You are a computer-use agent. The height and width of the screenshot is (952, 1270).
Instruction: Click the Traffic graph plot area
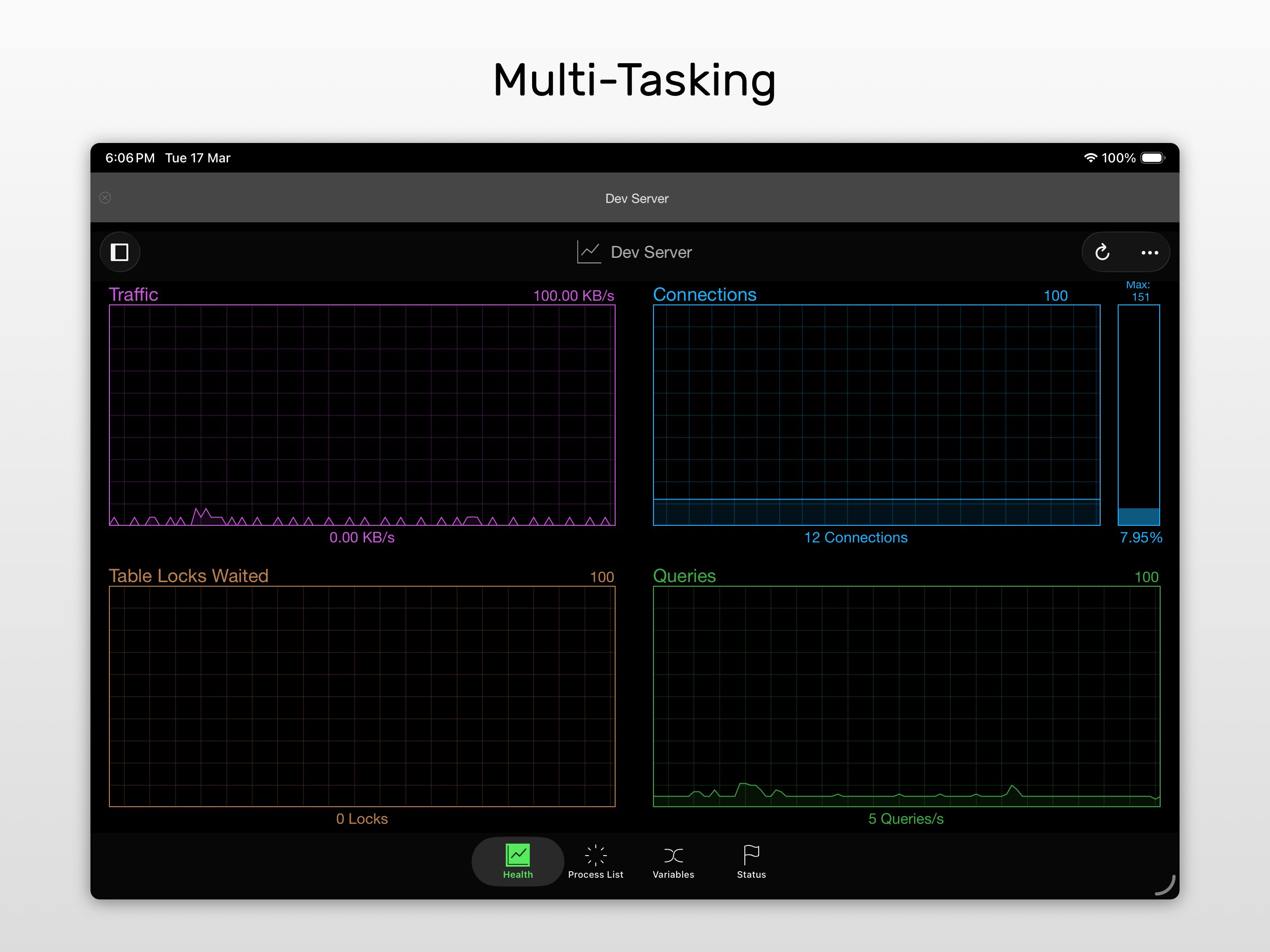(362, 415)
